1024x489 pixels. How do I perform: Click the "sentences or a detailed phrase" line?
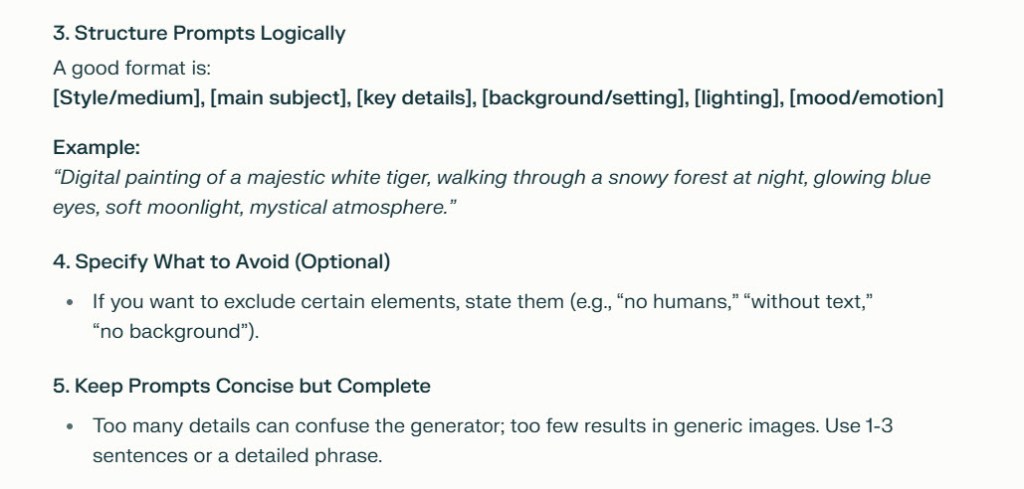(237, 455)
